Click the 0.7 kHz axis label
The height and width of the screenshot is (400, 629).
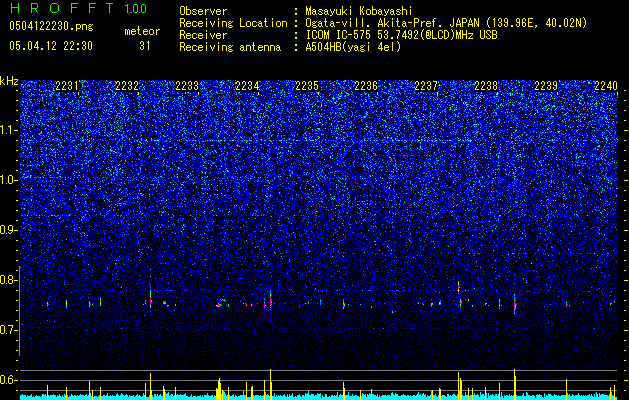pos(9,330)
